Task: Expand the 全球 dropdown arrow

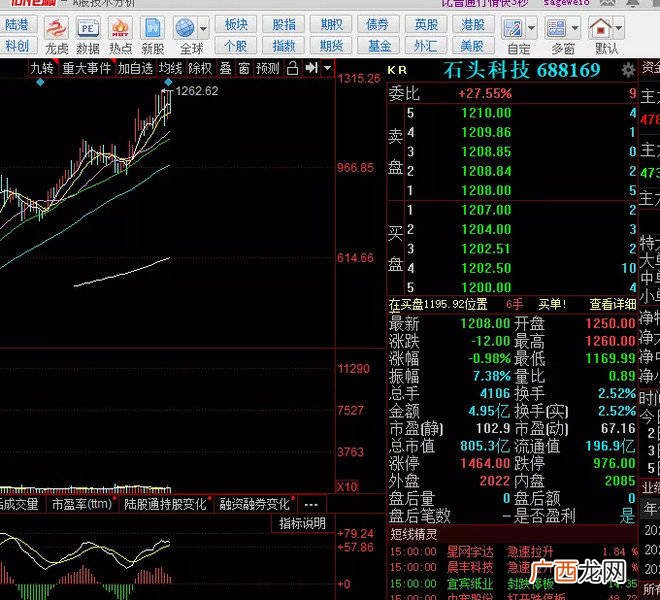Action: tap(203, 29)
